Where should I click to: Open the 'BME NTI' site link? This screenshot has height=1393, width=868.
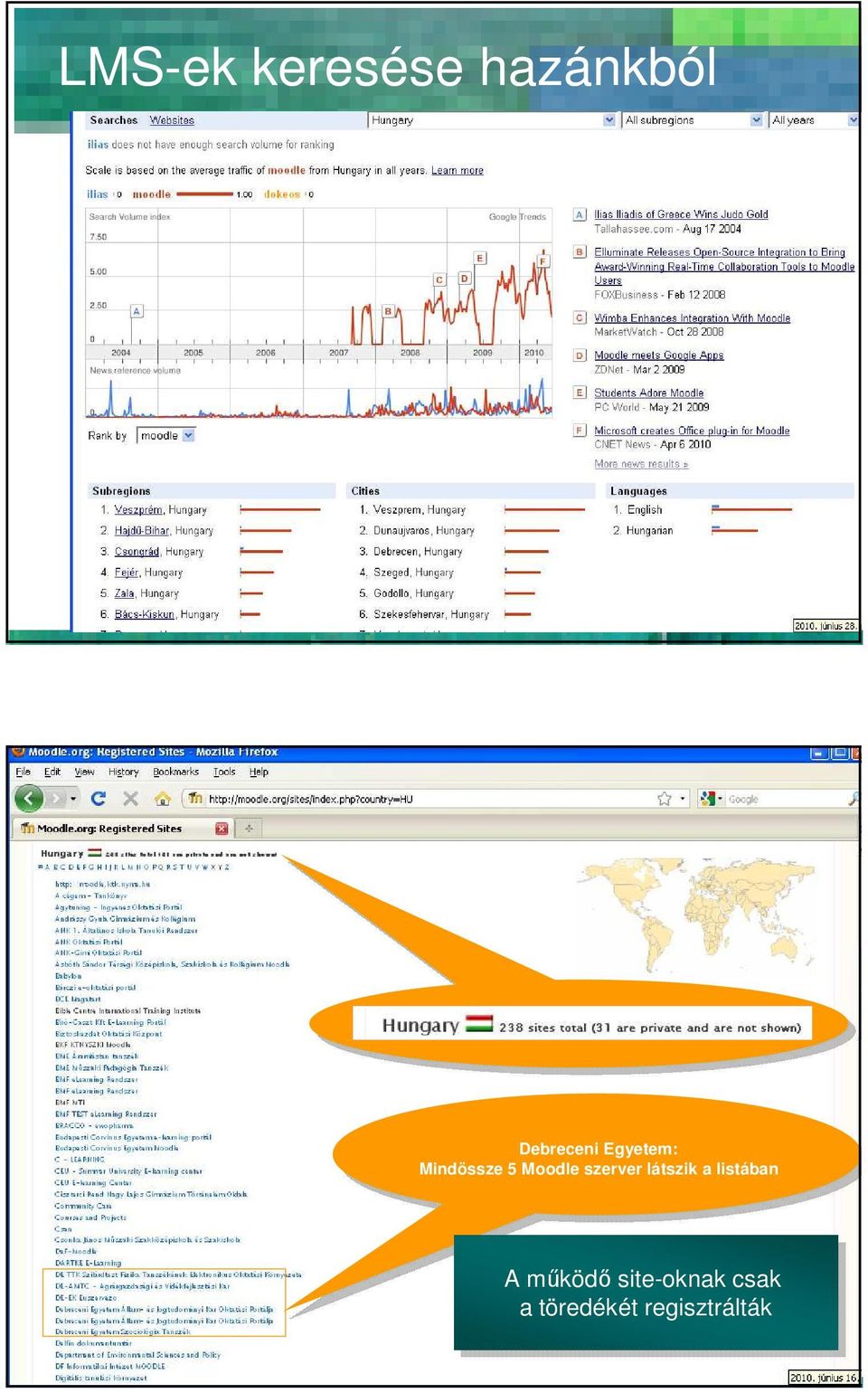[71, 1103]
